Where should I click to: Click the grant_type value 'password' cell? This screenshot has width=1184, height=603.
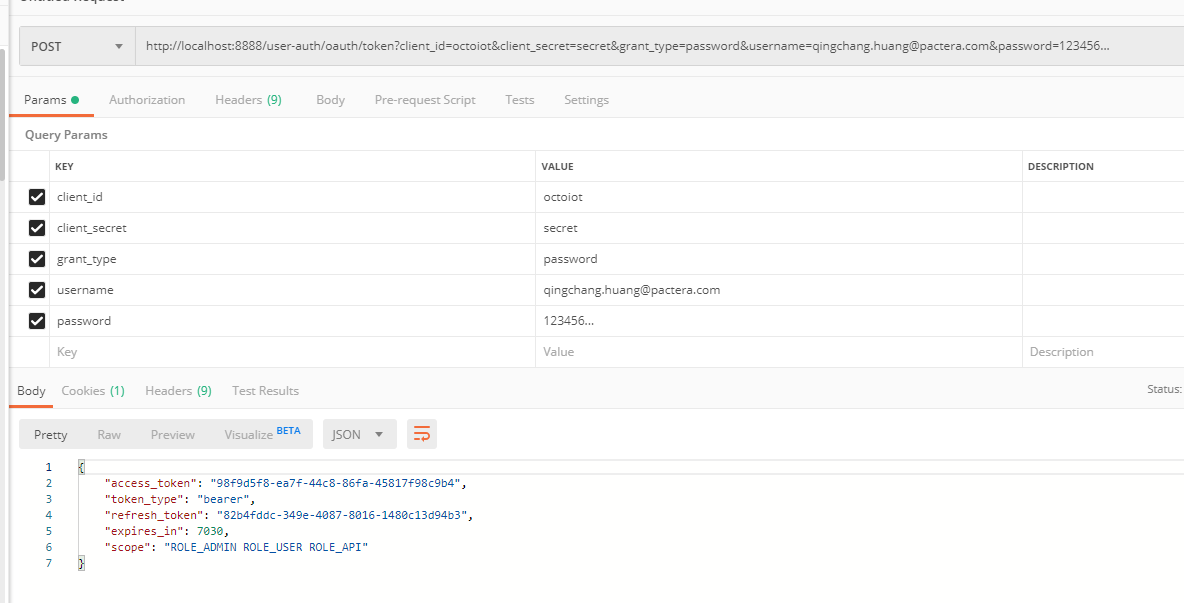point(779,259)
